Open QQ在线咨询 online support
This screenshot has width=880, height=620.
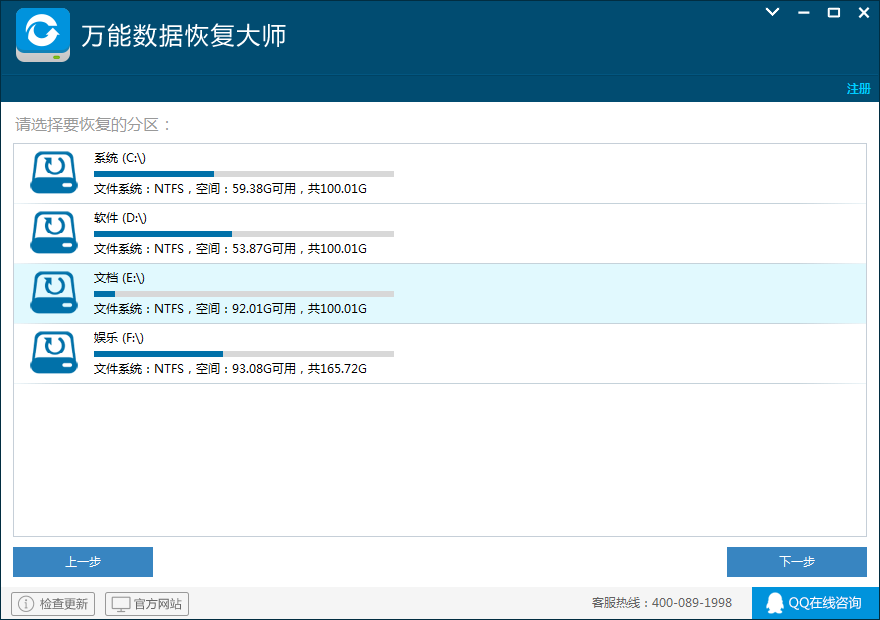[815, 603]
